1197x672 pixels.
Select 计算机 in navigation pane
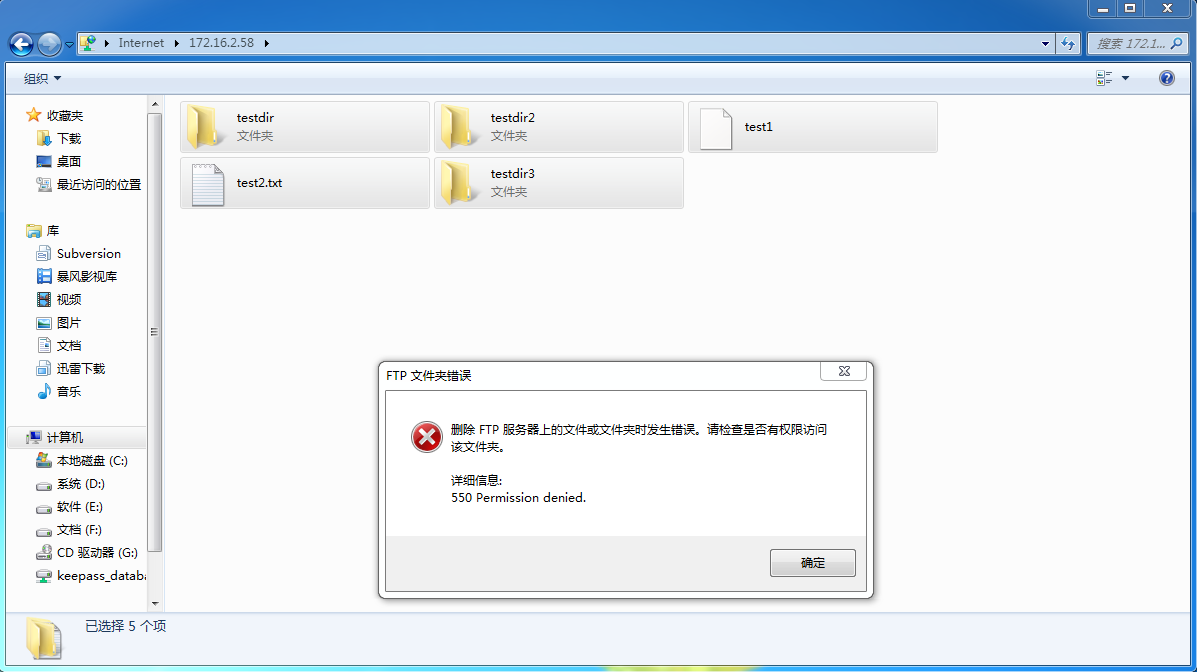(65, 438)
